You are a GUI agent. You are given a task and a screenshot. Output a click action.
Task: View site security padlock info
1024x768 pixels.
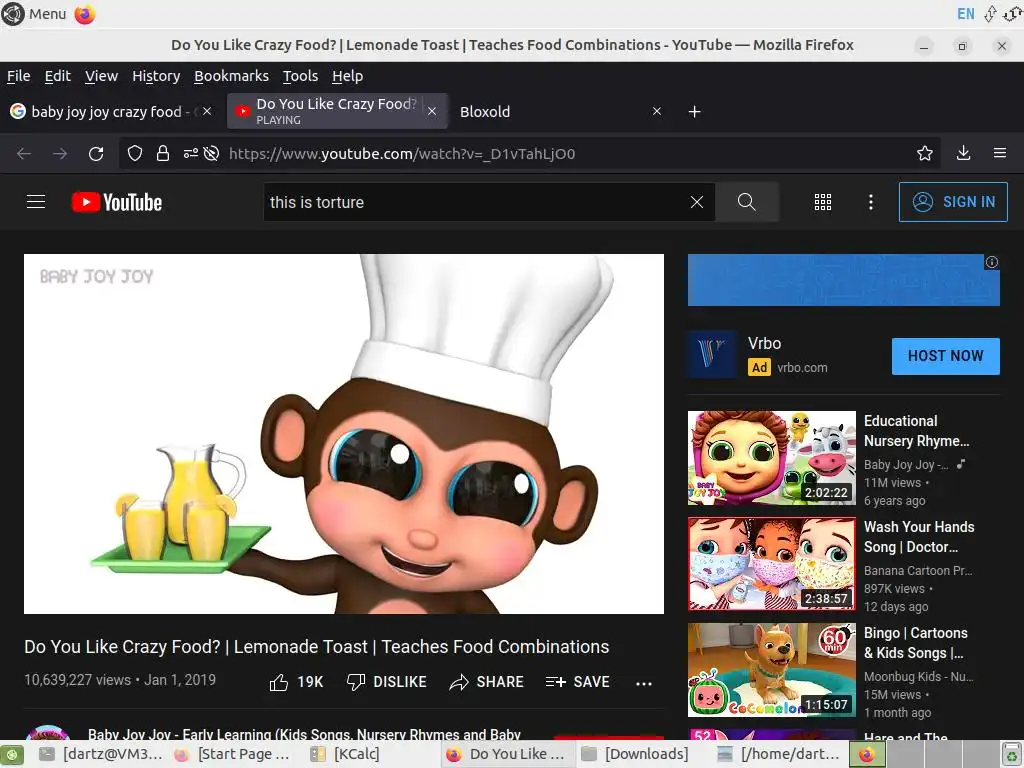tap(163, 153)
